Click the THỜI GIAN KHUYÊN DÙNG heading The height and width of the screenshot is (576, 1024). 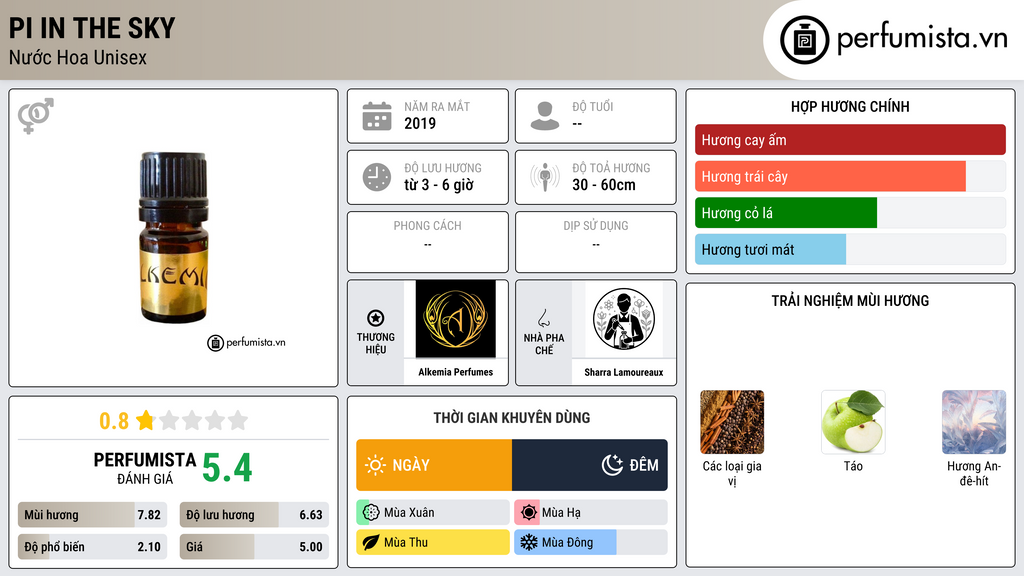[x=512, y=418]
